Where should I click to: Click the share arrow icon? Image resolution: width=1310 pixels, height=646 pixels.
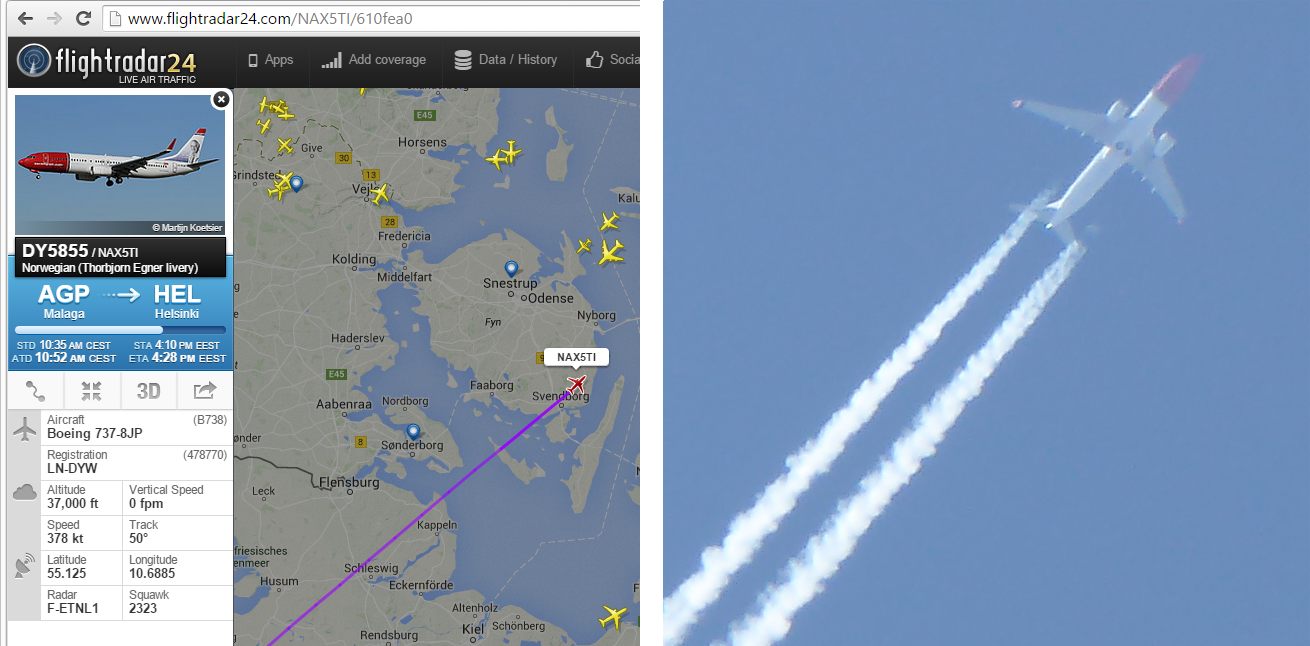point(205,391)
